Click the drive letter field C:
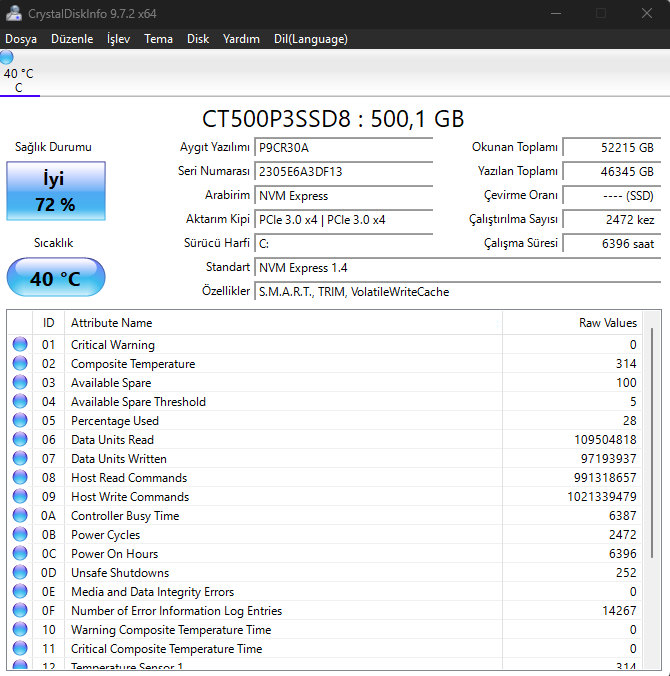Image resolution: width=670 pixels, height=676 pixels. (x=344, y=244)
